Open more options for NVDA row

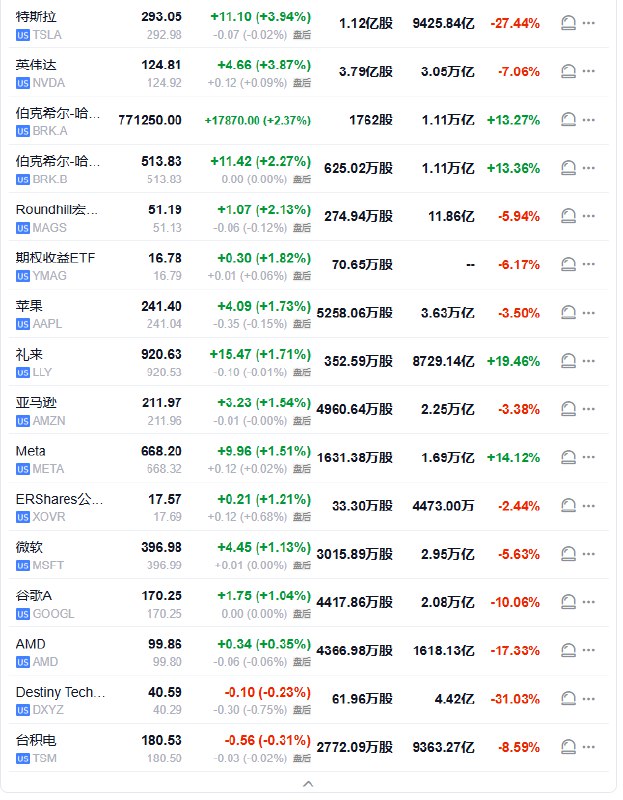coord(589,71)
